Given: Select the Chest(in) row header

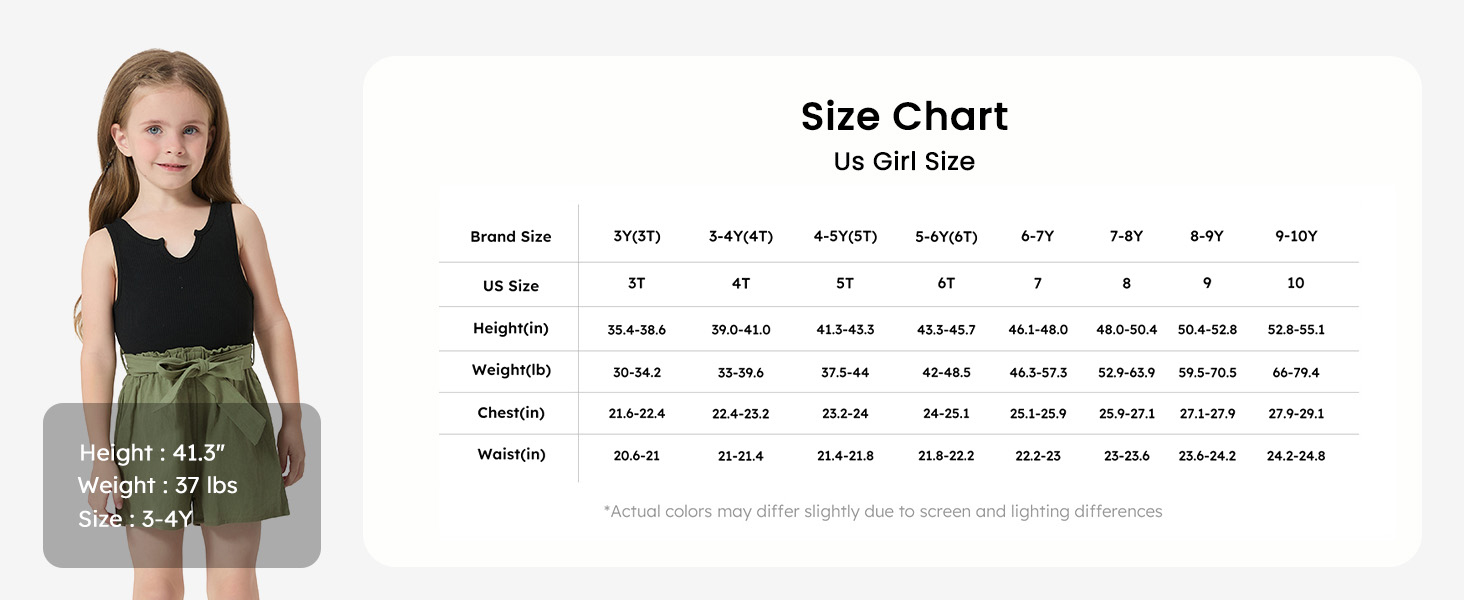Looking at the screenshot, I should 511,412.
